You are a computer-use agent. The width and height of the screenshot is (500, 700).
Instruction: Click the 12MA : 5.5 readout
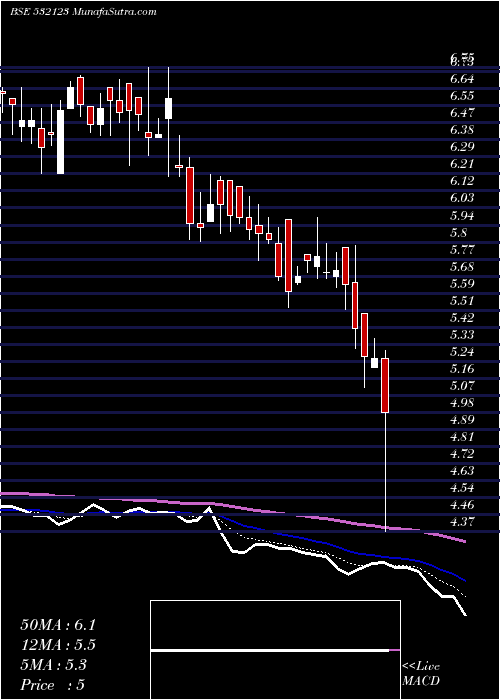pyautogui.click(x=58, y=645)
